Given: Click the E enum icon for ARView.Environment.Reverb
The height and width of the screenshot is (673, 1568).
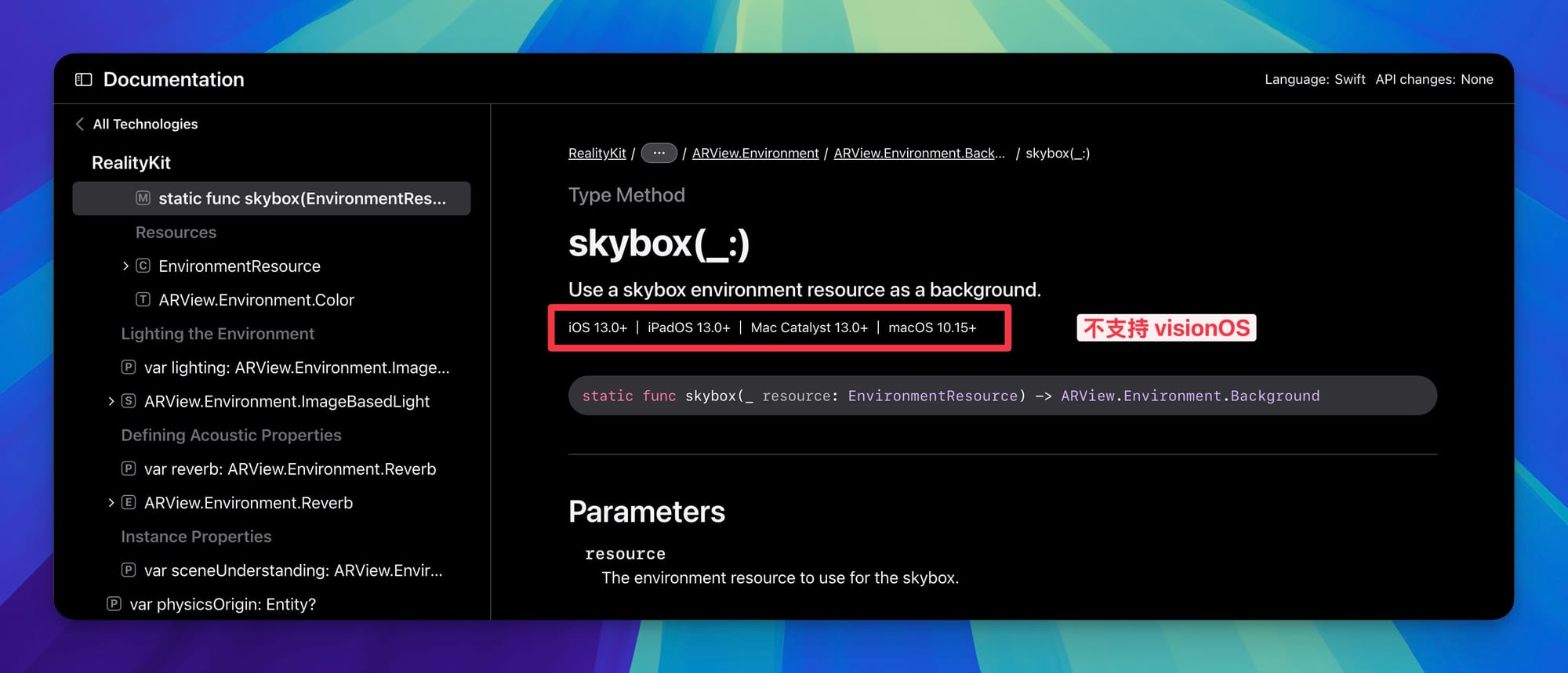Looking at the screenshot, I should point(129,503).
